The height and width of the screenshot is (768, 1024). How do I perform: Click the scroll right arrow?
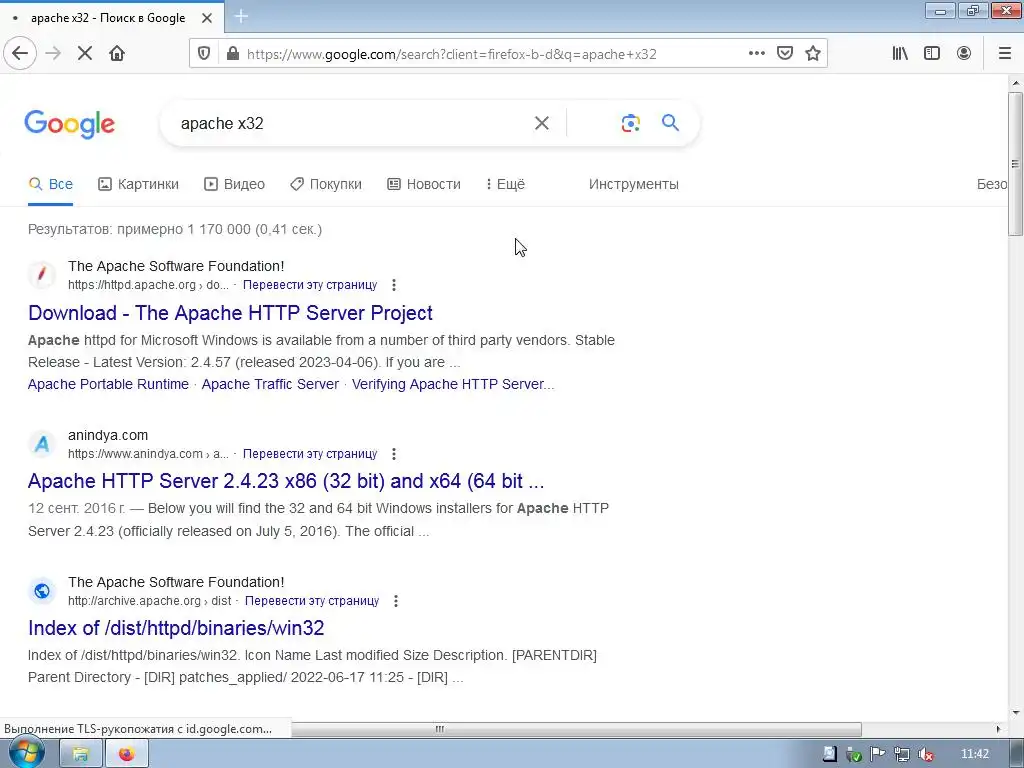pos(999,729)
